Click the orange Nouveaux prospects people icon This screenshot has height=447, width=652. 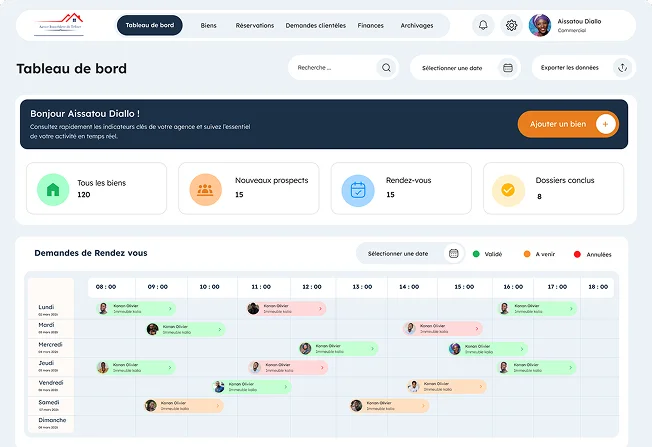tap(205, 188)
